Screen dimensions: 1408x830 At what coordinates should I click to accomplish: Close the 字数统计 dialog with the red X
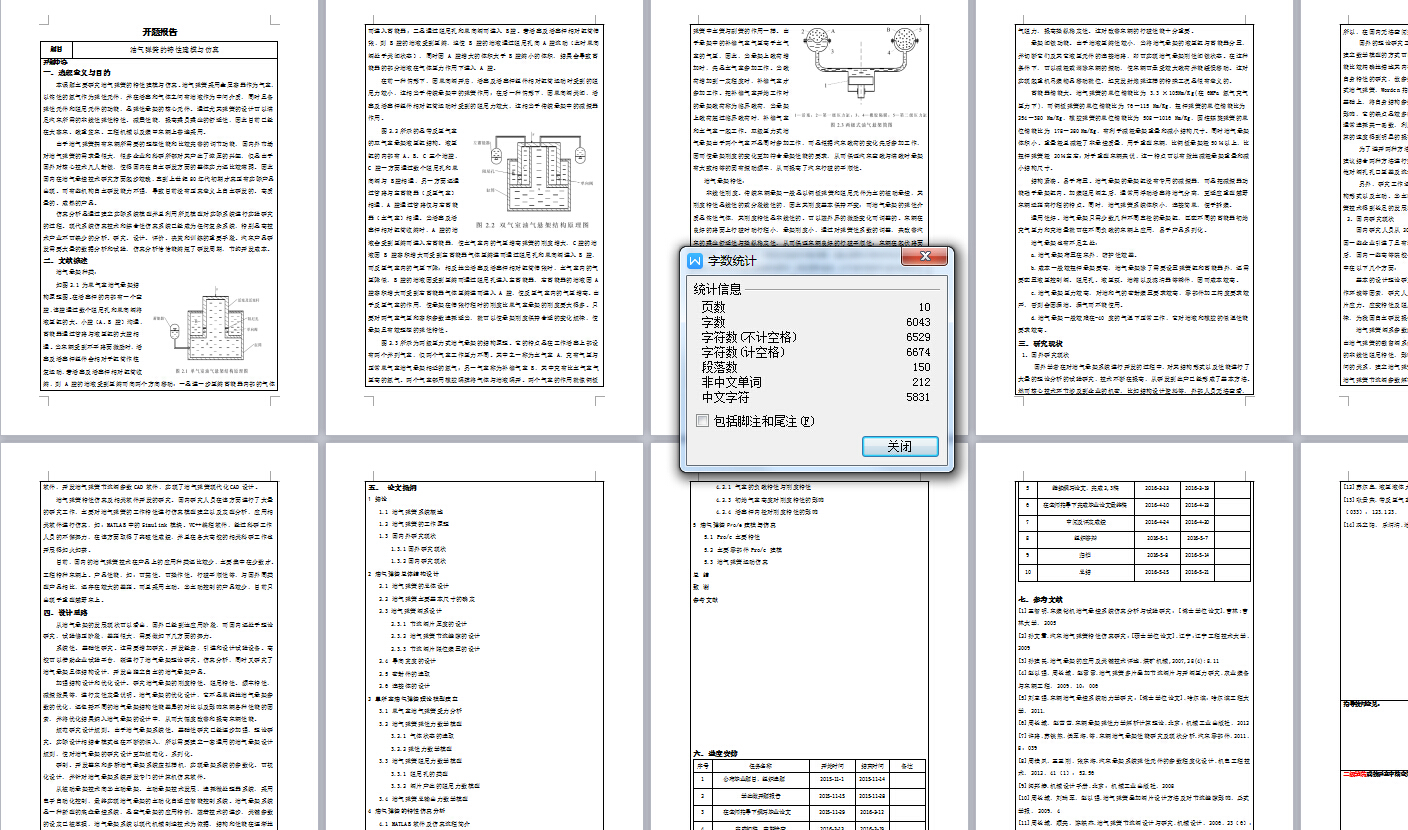pyautogui.click(x=925, y=258)
